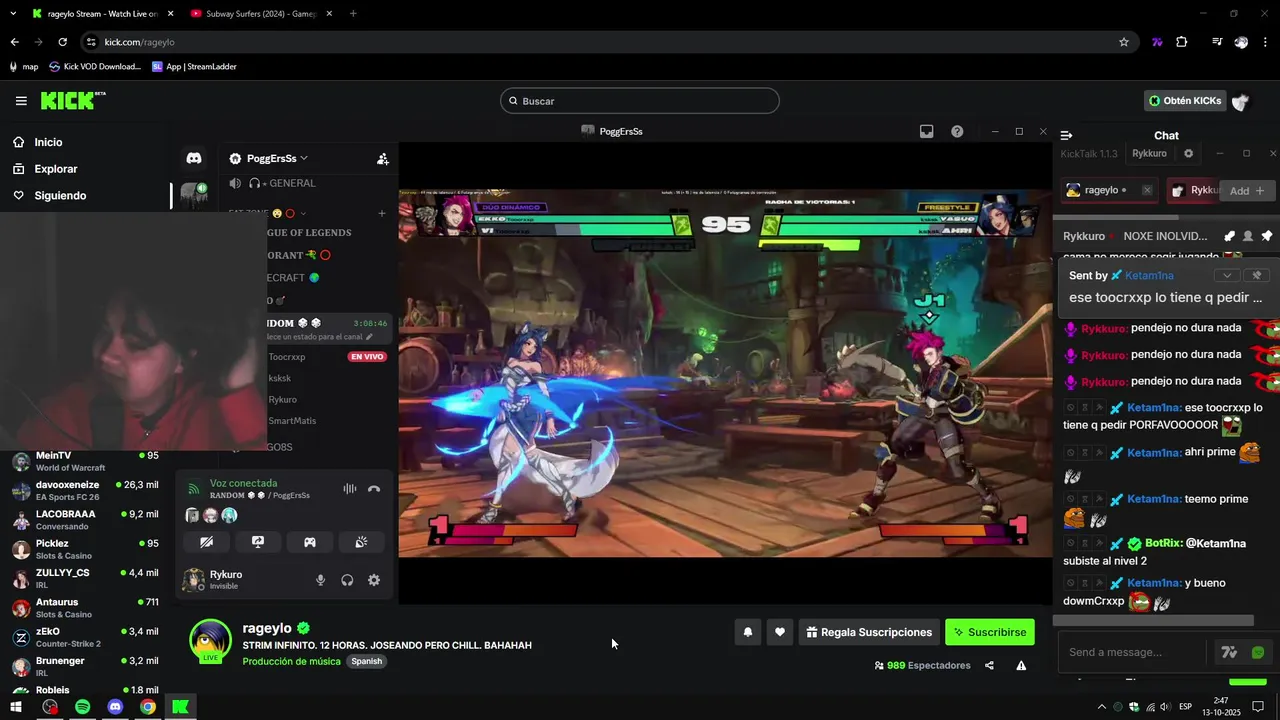Add a new chat with Add +
This screenshot has width=1280, height=720.
coord(1247,190)
